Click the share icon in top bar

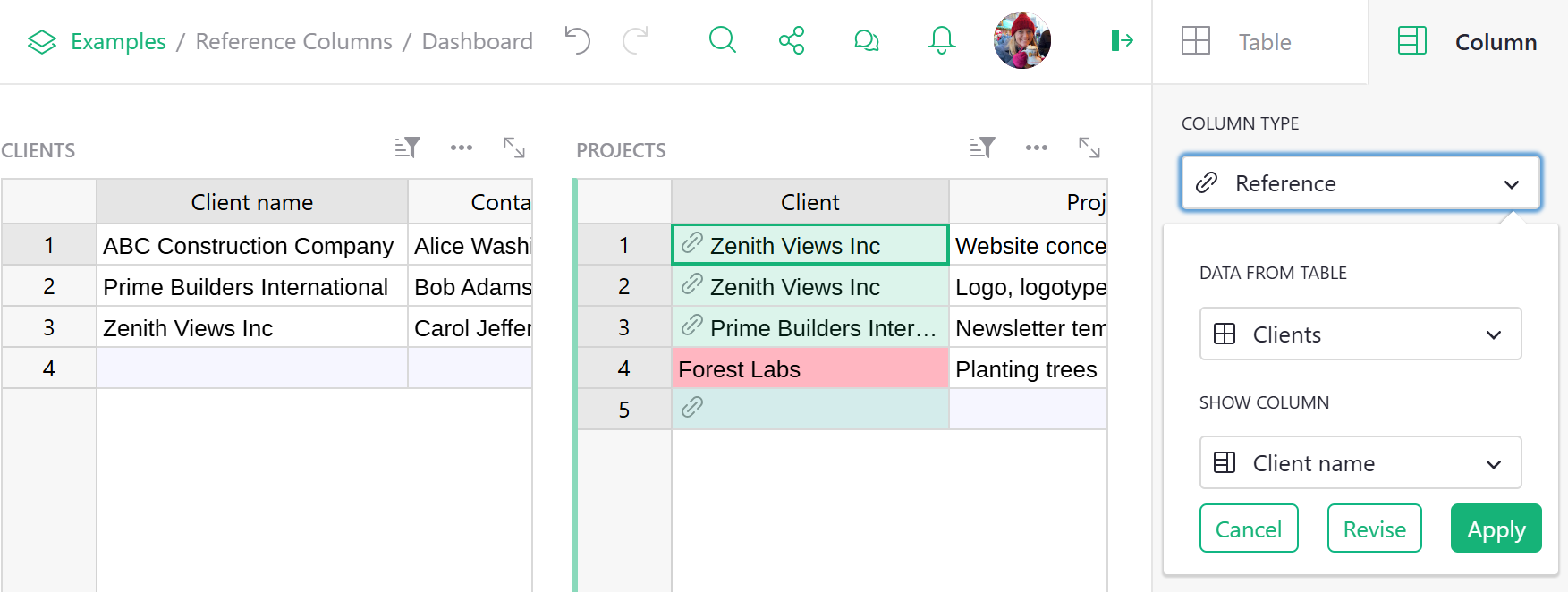(x=792, y=40)
